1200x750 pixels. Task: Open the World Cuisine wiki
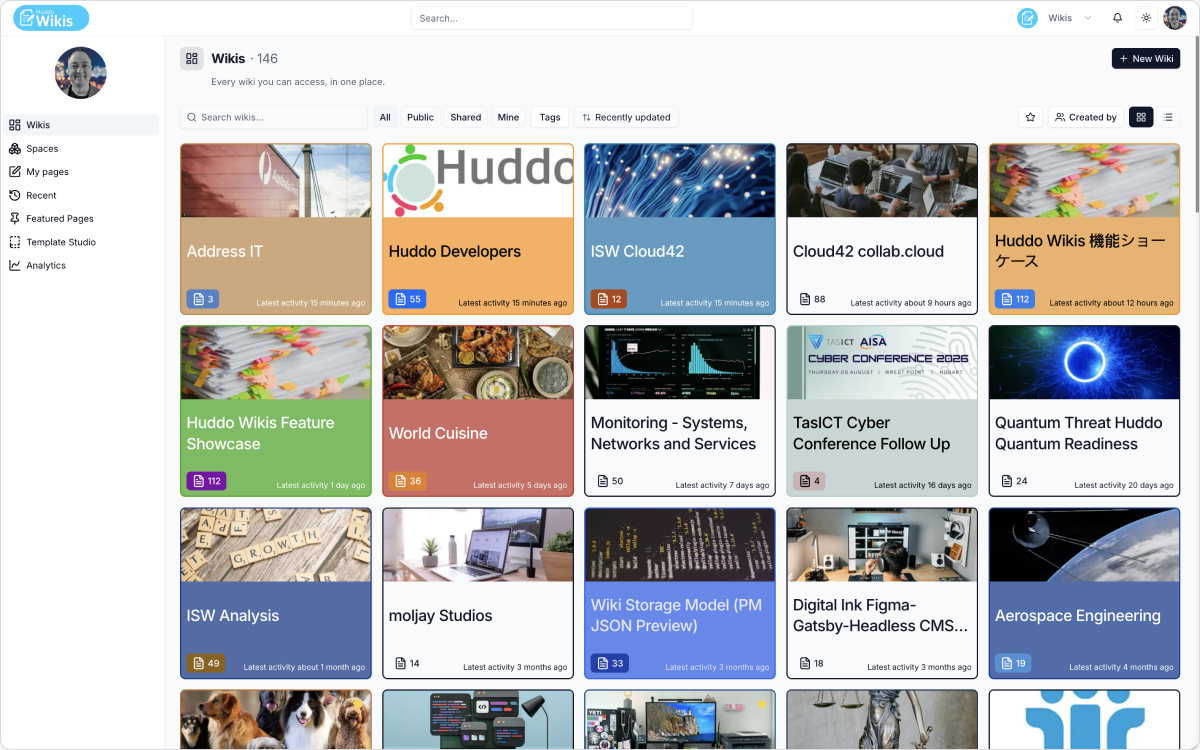478,411
